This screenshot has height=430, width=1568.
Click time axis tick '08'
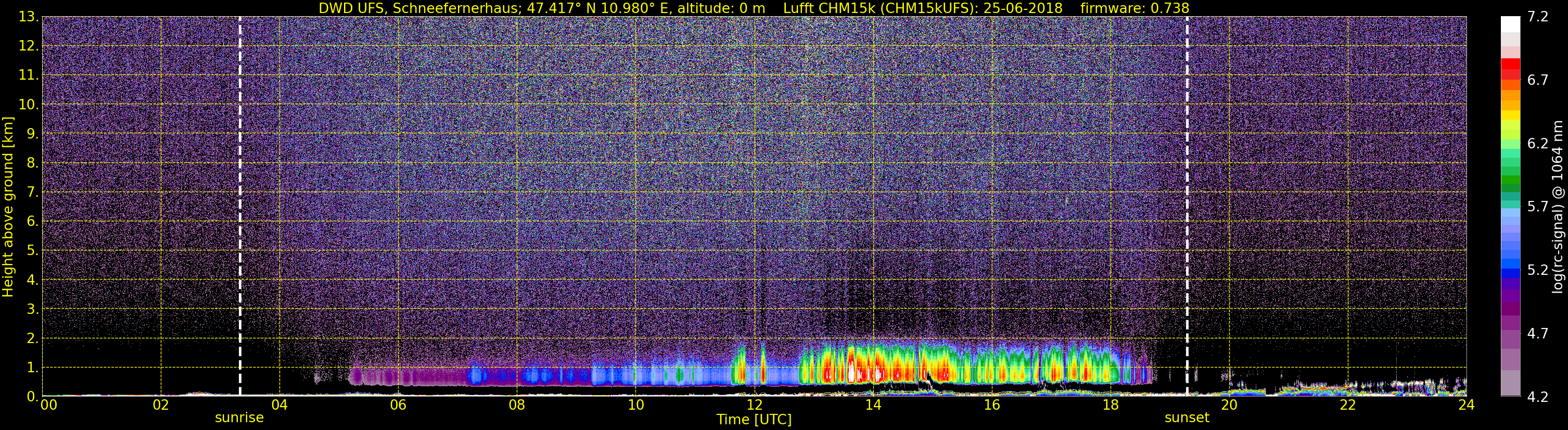point(517,405)
